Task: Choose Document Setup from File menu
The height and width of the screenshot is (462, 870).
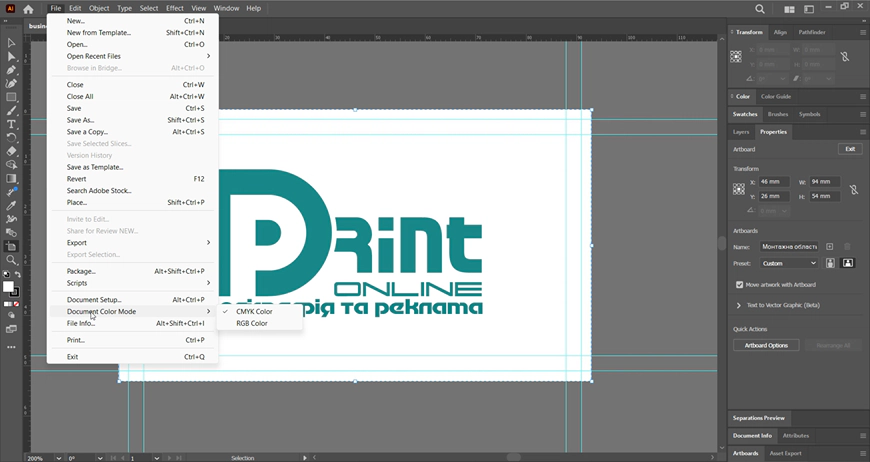Action: pos(133,299)
